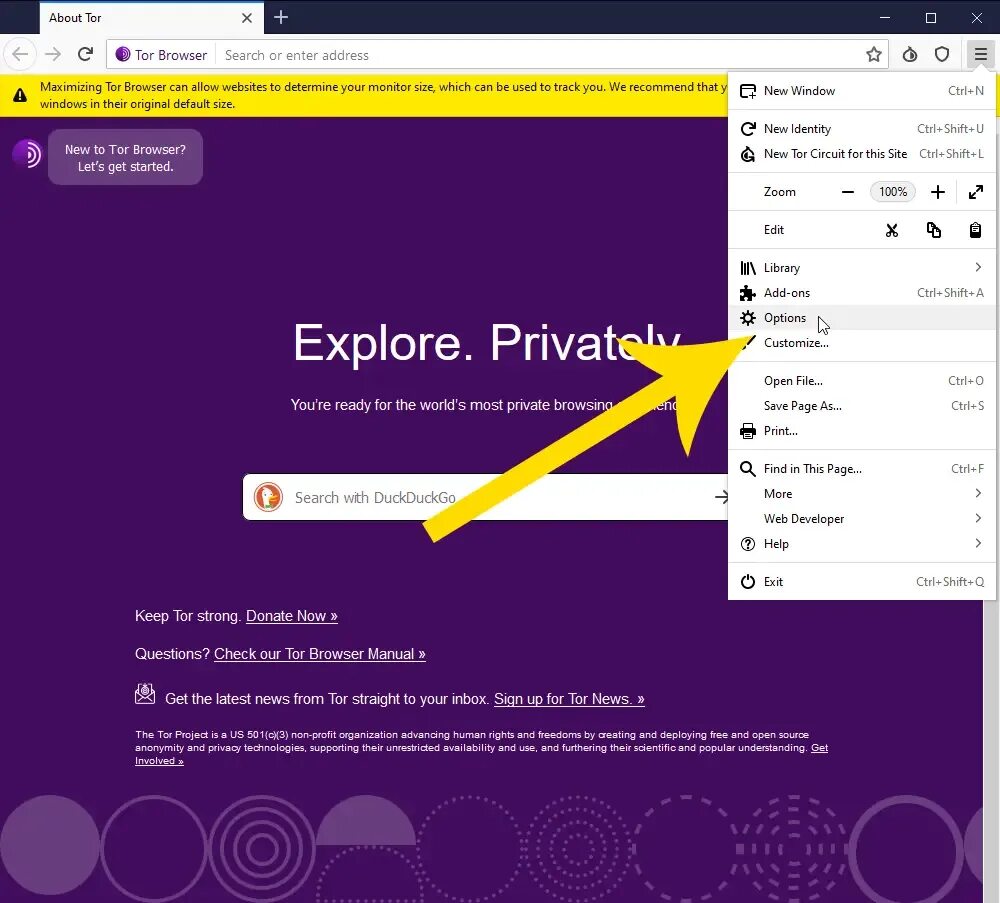Click the Get Involved link
1000x903 pixels.
(x=819, y=747)
